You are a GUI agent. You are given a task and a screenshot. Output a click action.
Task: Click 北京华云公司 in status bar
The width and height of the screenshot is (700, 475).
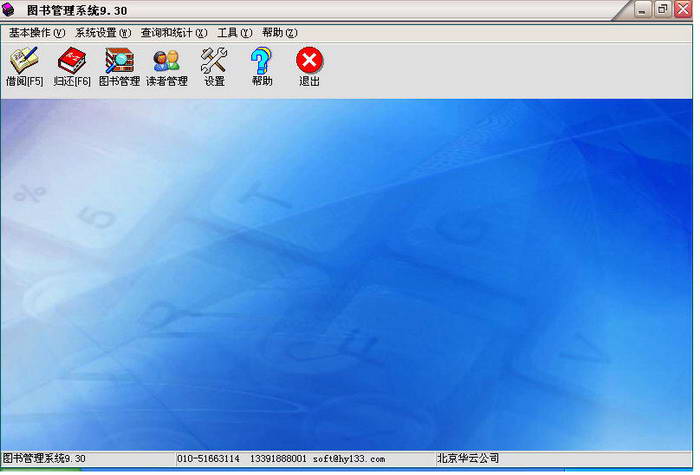point(468,458)
